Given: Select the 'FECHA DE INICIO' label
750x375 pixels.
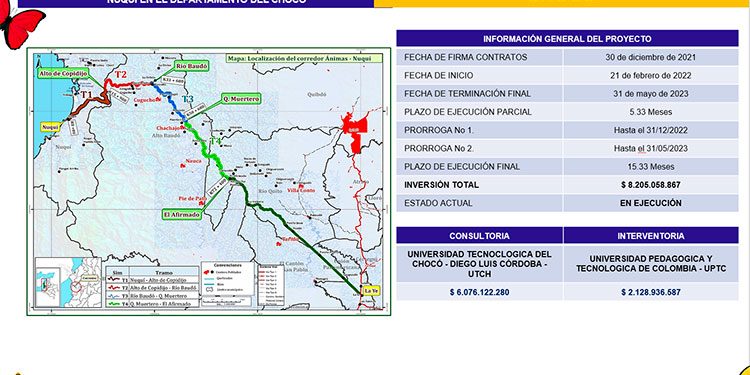Looking at the screenshot, I should (439, 76).
